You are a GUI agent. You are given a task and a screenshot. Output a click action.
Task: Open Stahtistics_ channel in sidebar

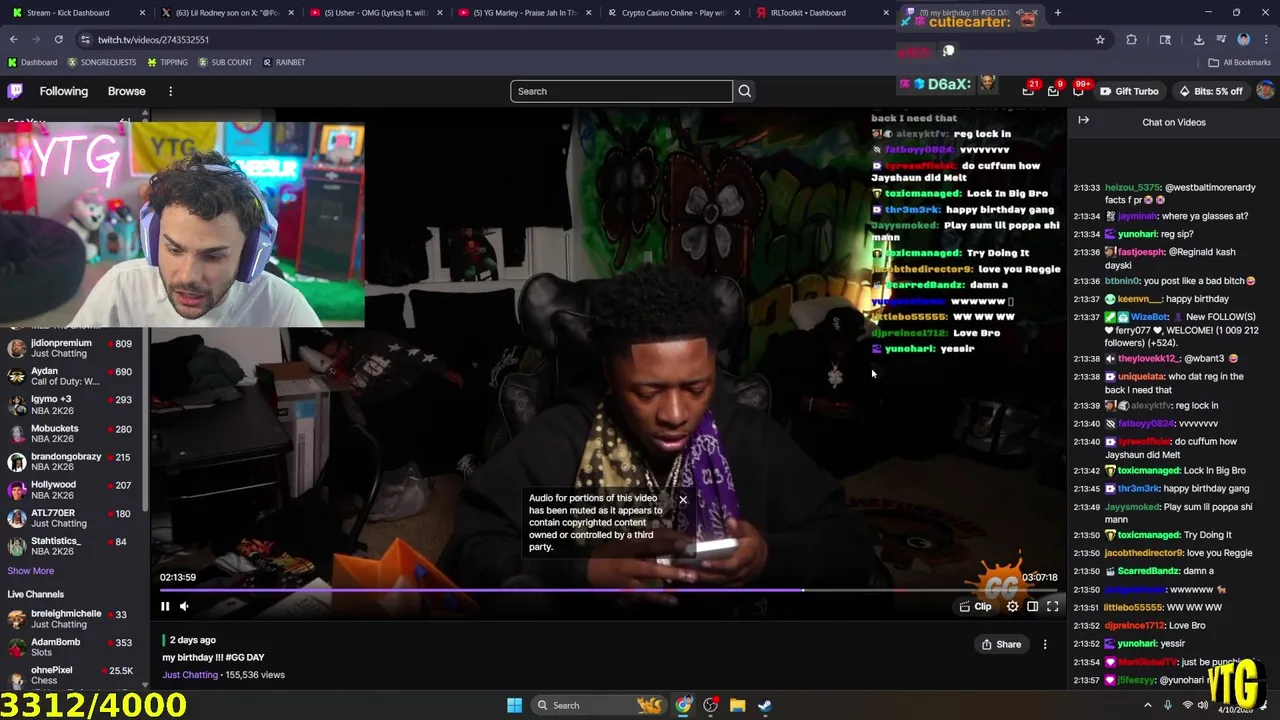click(x=74, y=546)
